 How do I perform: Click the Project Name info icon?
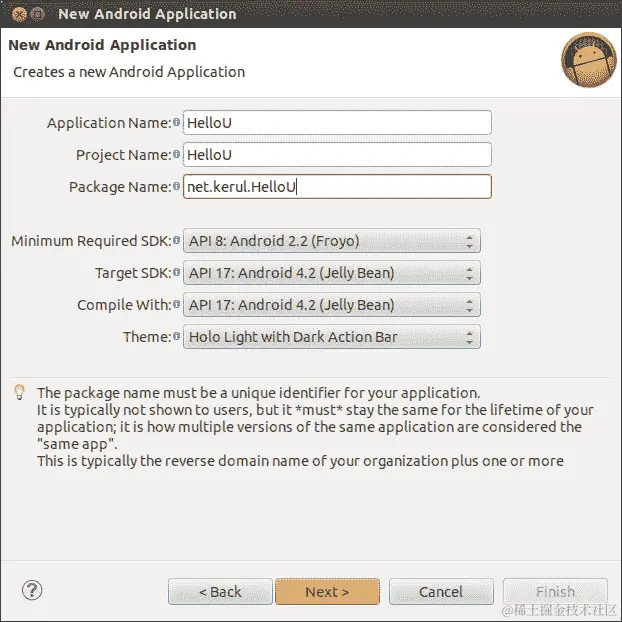[177, 154]
